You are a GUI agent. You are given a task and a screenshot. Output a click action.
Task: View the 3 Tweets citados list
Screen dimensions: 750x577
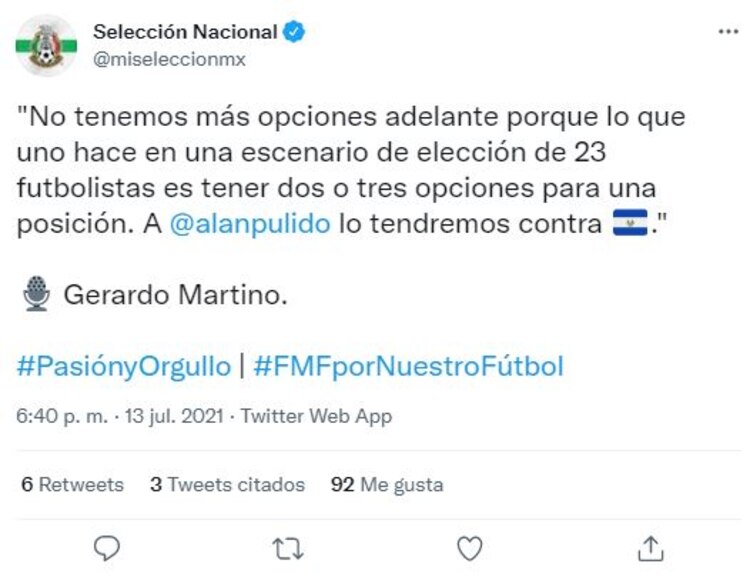[227, 485]
